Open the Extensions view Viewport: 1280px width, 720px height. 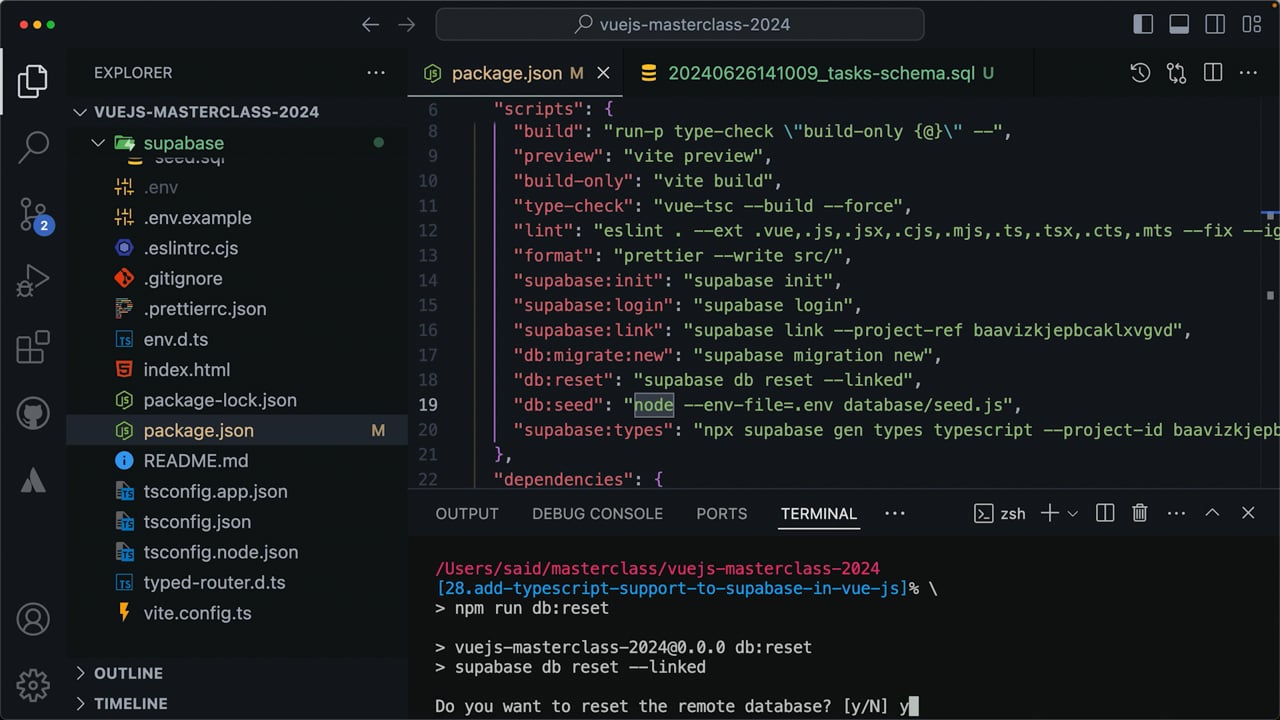(33, 347)
